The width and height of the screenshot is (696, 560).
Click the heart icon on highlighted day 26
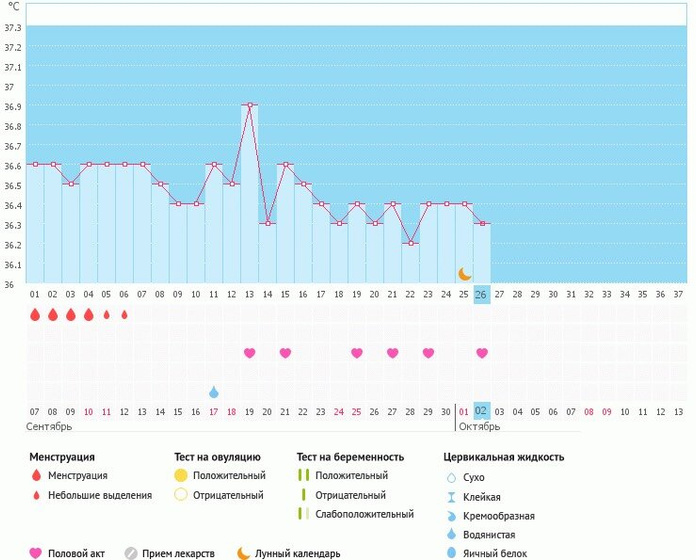482,353
